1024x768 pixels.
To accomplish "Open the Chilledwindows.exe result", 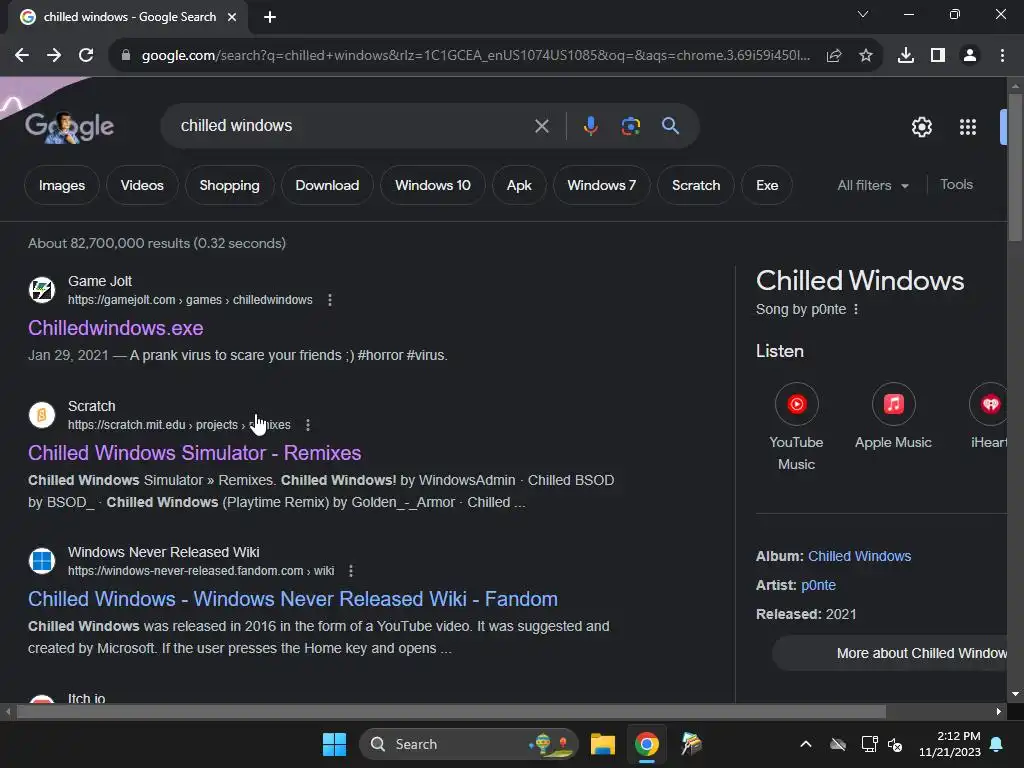I will point(116,328).
